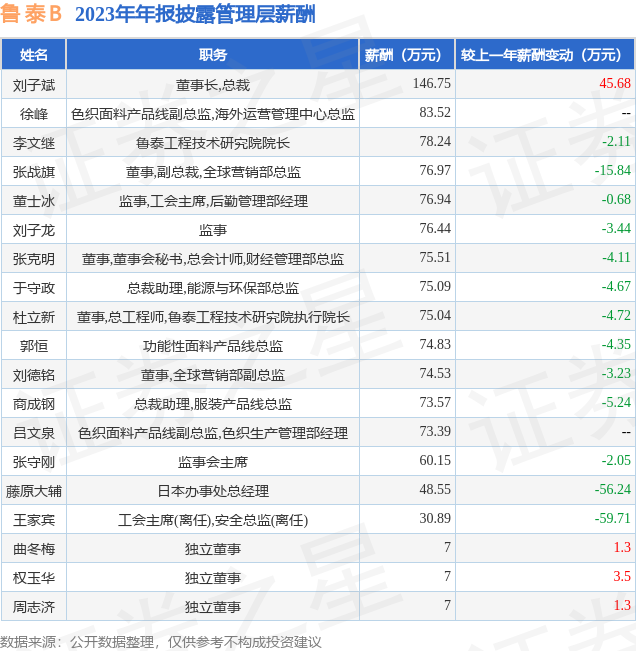Viewport: 636px width, 651px height.
Task: Click salary value 73.39
Action: 435,431
